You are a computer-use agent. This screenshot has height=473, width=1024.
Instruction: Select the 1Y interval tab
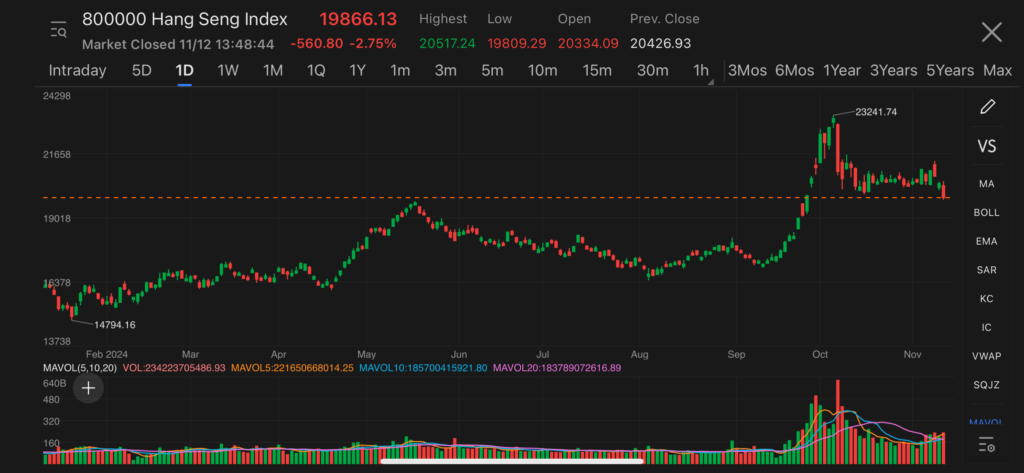tap(357, 71)
